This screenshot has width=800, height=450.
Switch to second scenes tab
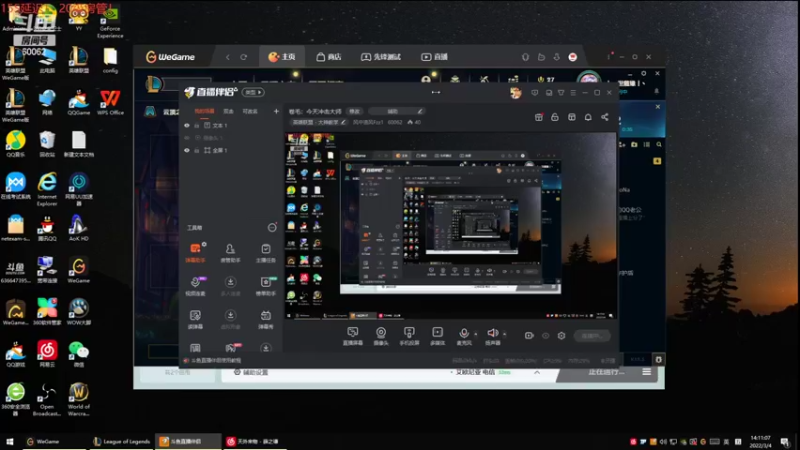coord(228,111)
